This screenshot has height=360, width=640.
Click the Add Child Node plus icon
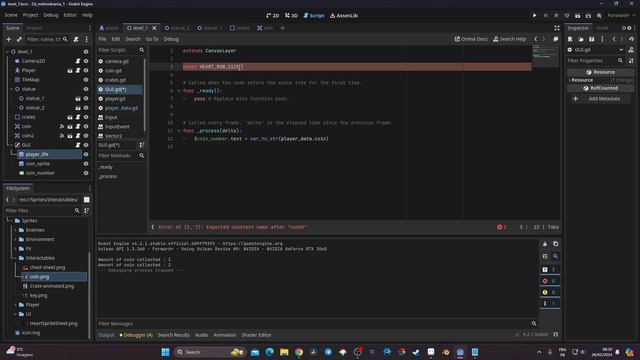(x=9, y=39)
